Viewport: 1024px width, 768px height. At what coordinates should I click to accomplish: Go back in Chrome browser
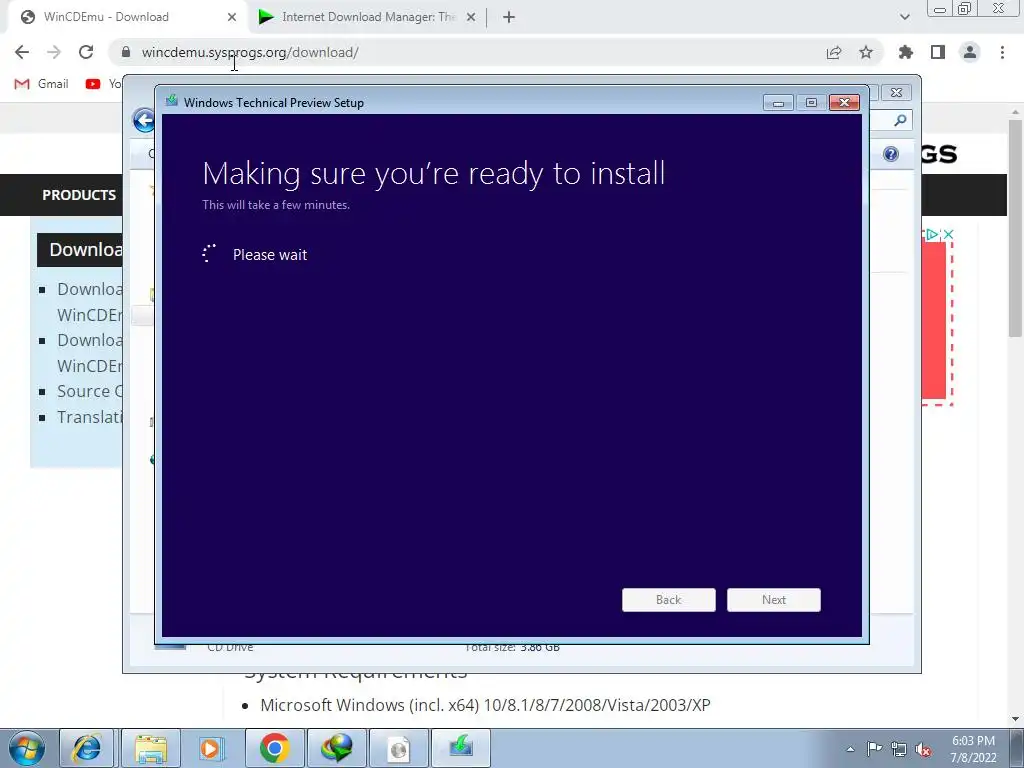pyautogui.click(x=22, y=52)
